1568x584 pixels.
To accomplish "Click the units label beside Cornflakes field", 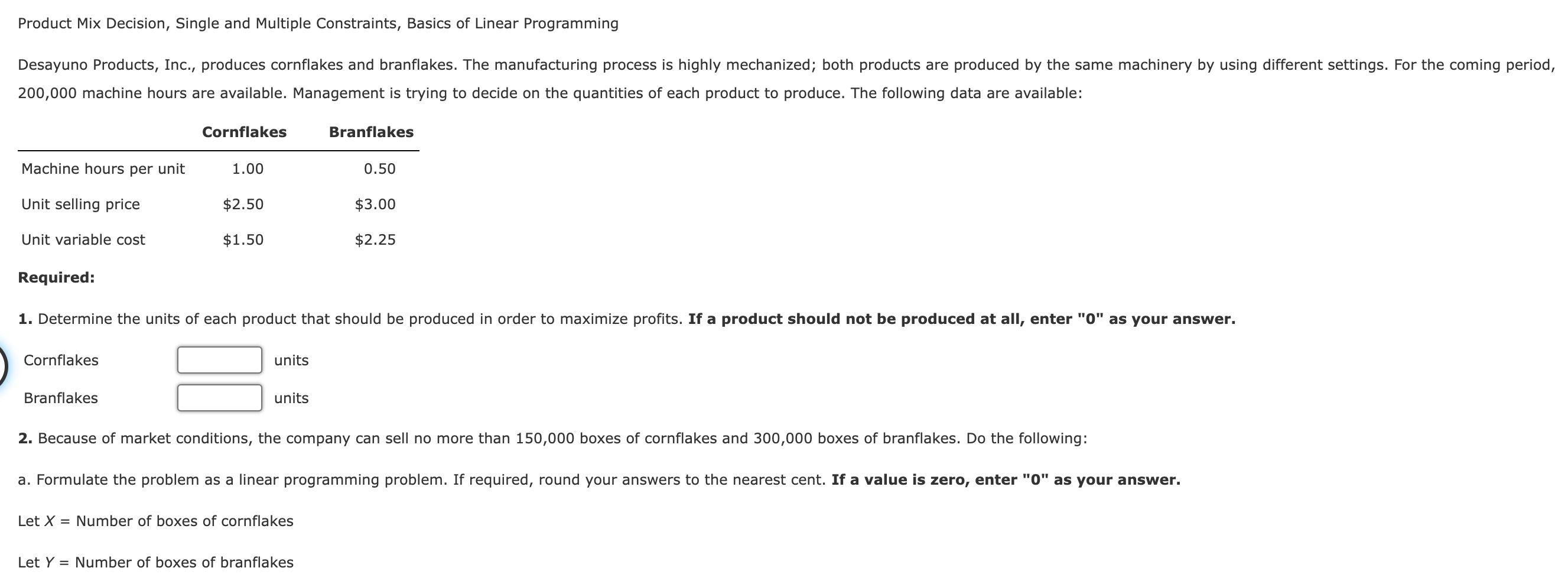I will tap(292, 360).
